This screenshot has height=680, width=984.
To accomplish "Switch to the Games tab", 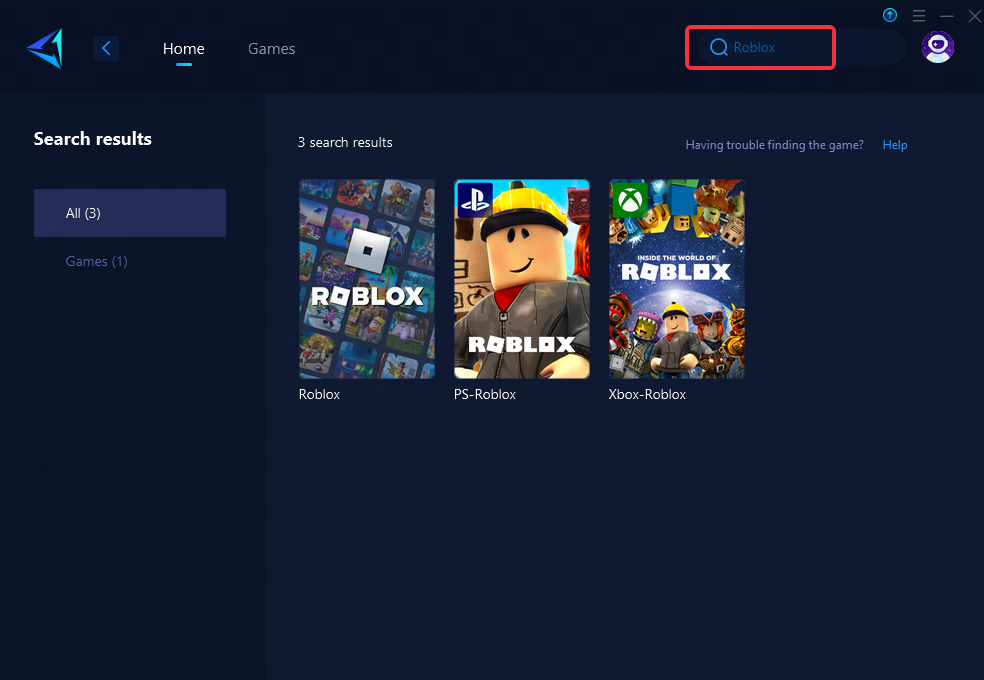I will coord(271,48).
